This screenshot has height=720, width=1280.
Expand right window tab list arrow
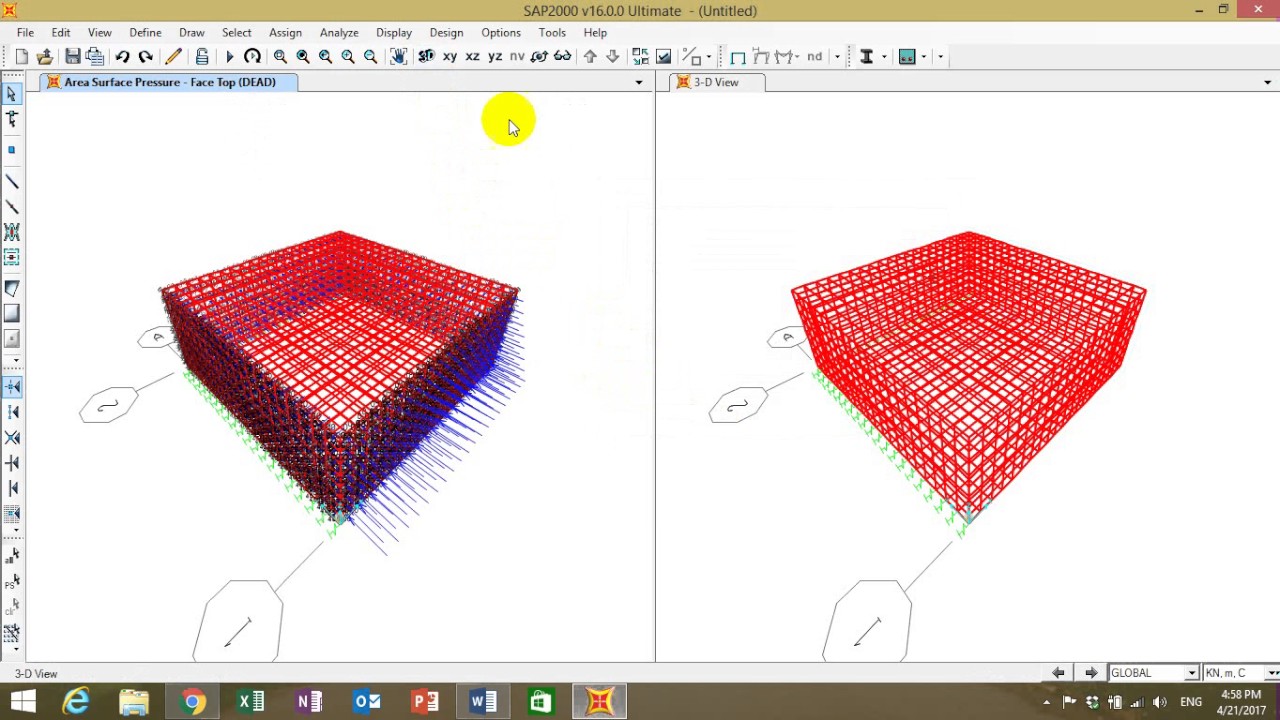(x=1268, y=82)
